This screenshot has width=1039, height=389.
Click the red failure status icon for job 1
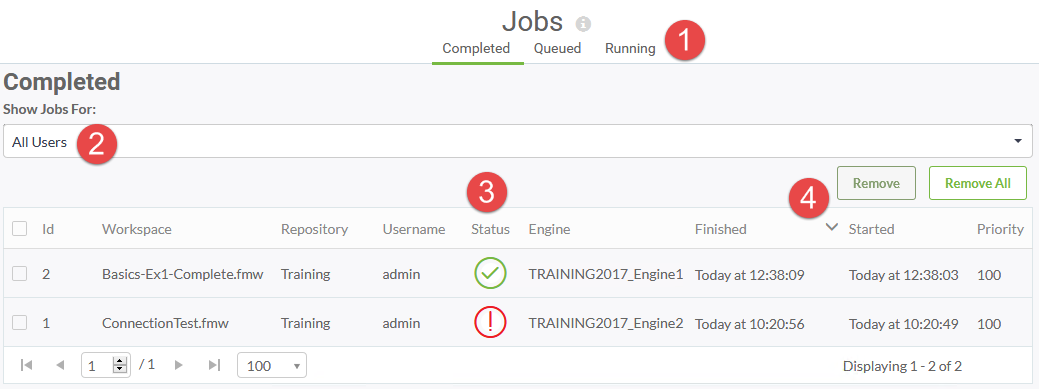490,323
